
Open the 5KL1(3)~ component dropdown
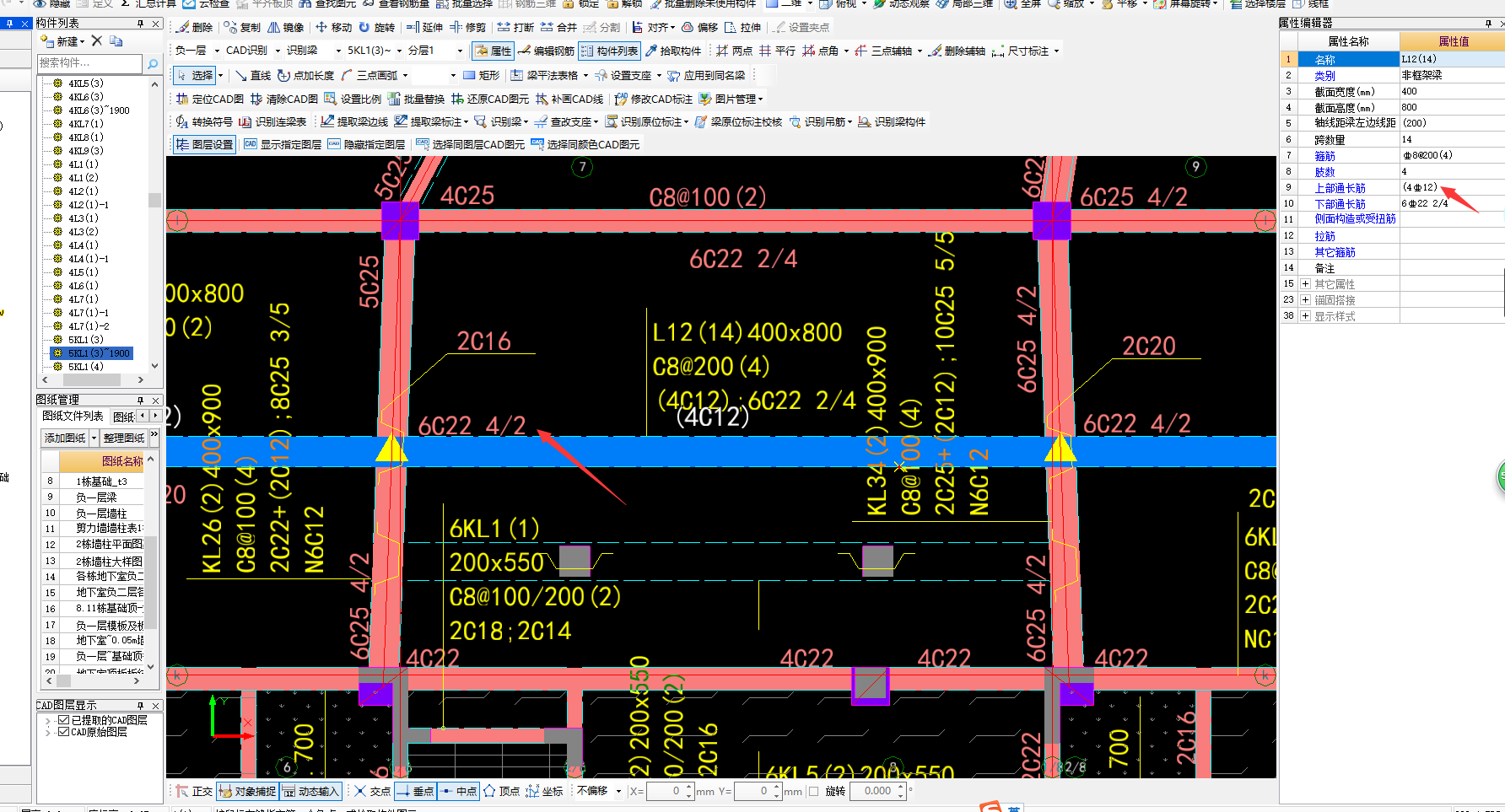point(399,51)
